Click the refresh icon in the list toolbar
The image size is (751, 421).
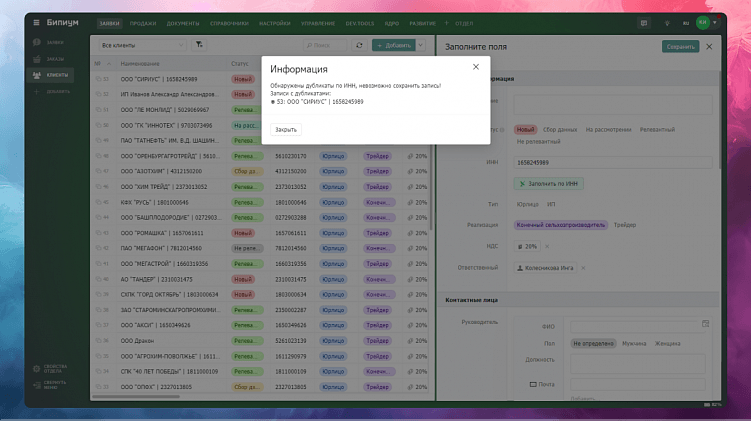(359, 45)
